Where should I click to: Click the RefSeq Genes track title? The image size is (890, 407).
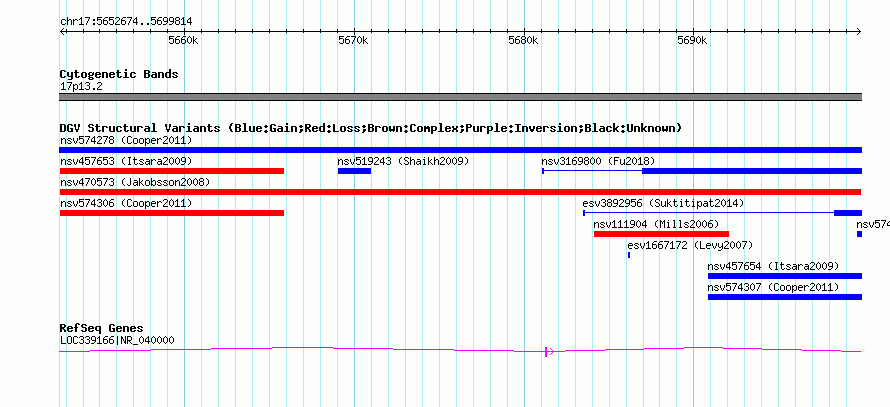[102, 328]
